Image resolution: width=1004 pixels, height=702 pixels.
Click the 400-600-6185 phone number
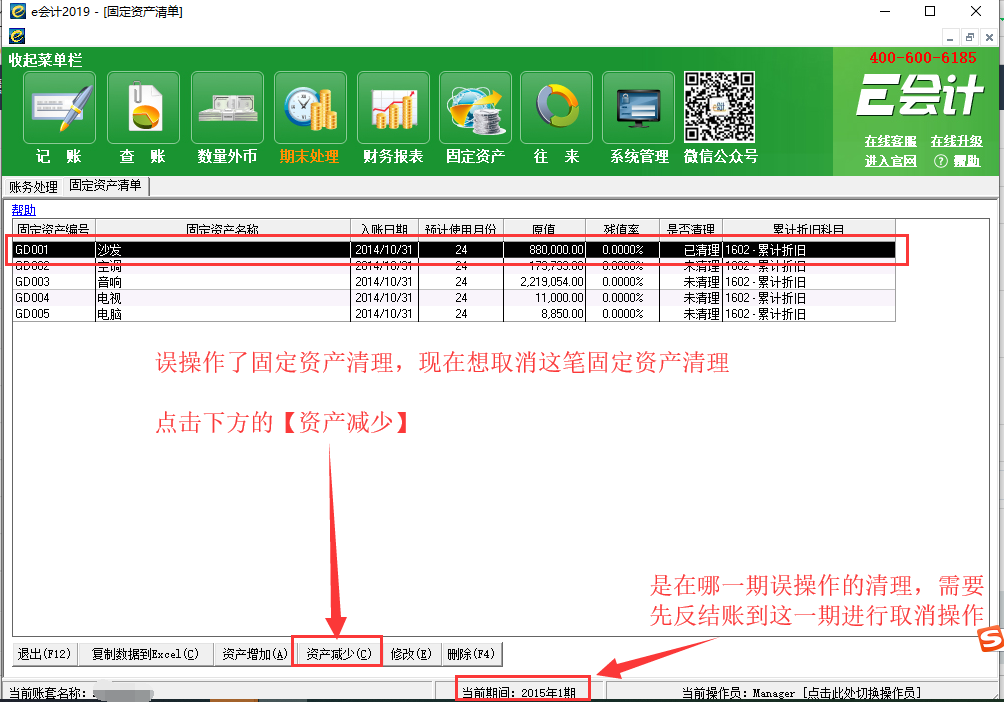(x=923, y=58)
